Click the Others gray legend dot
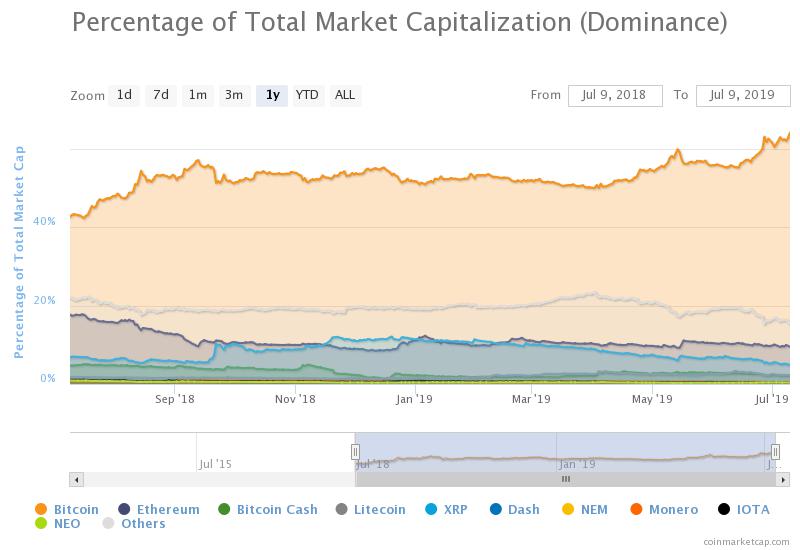Viewport: 800px width, 550px height. coord(109,523)
